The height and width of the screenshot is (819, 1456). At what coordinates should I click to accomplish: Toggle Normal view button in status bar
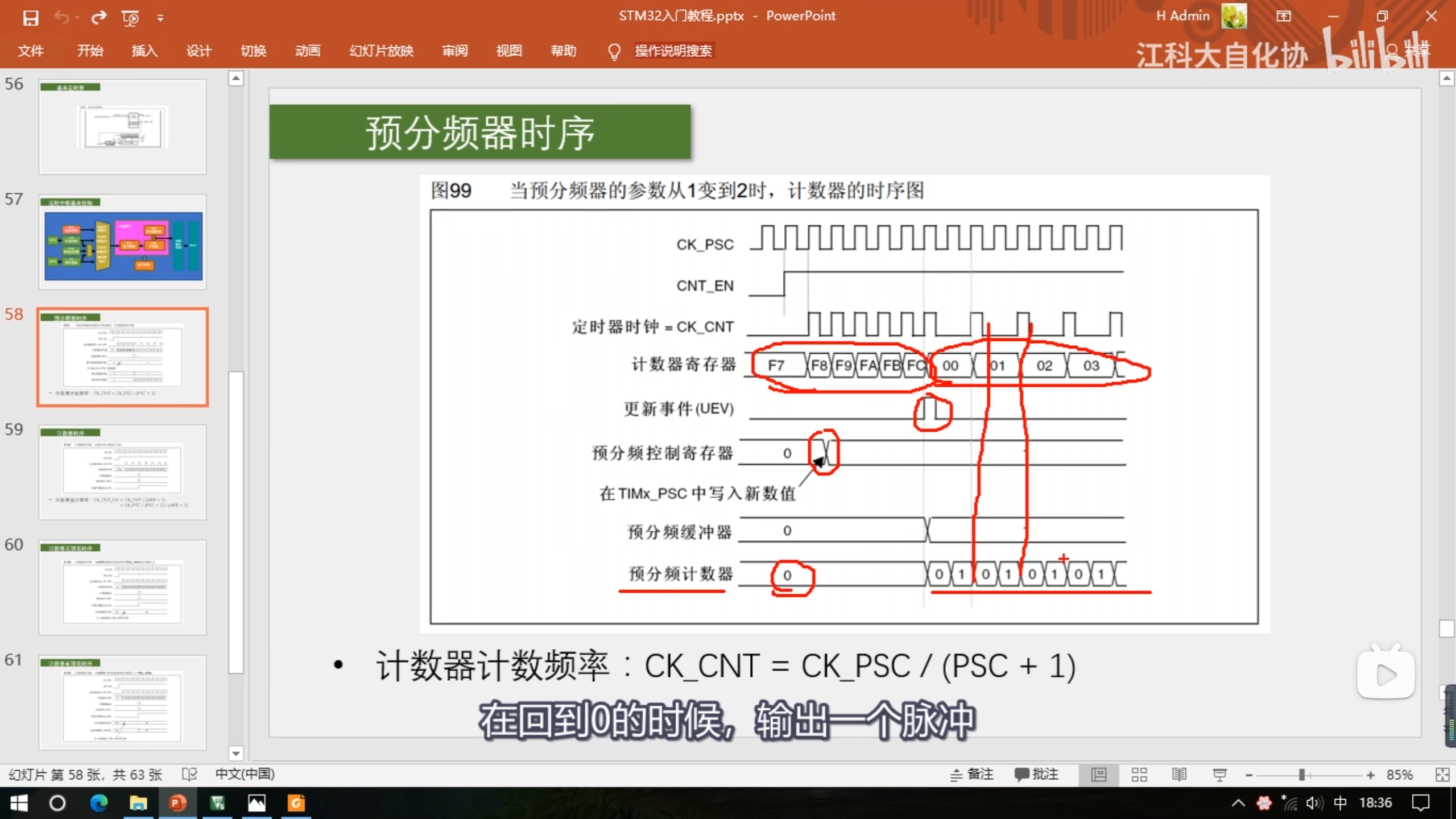[x=1099, y=775]
